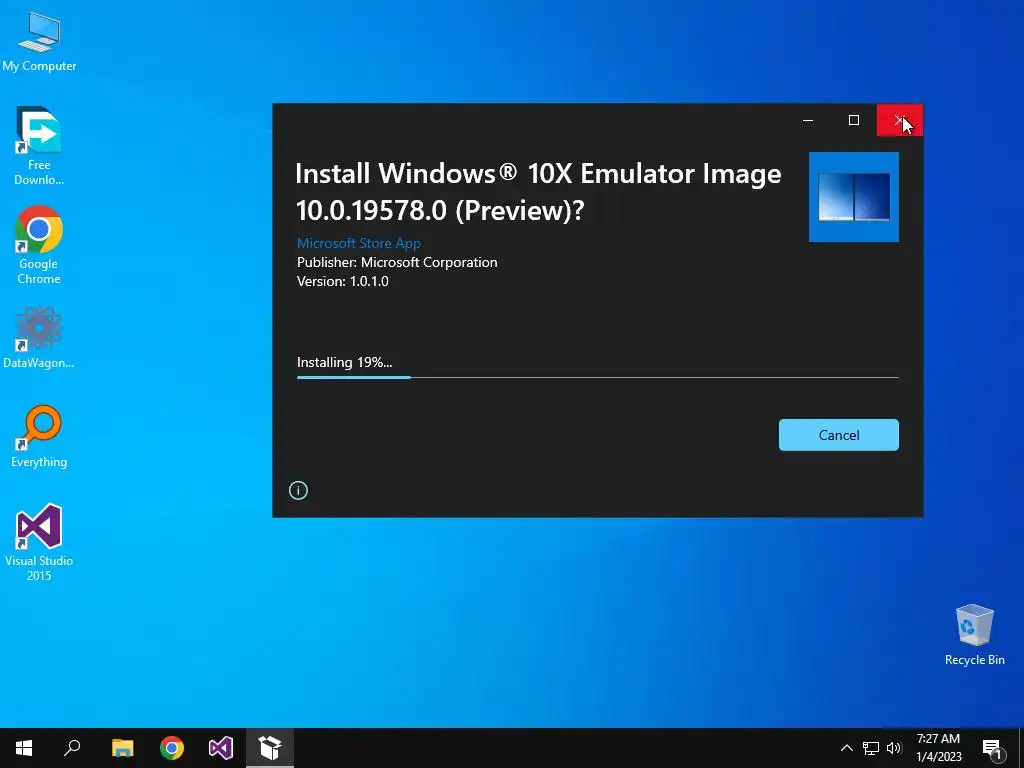Select the Everything search desktop shortcut
Screen dimensions: 1024x768
39,437
